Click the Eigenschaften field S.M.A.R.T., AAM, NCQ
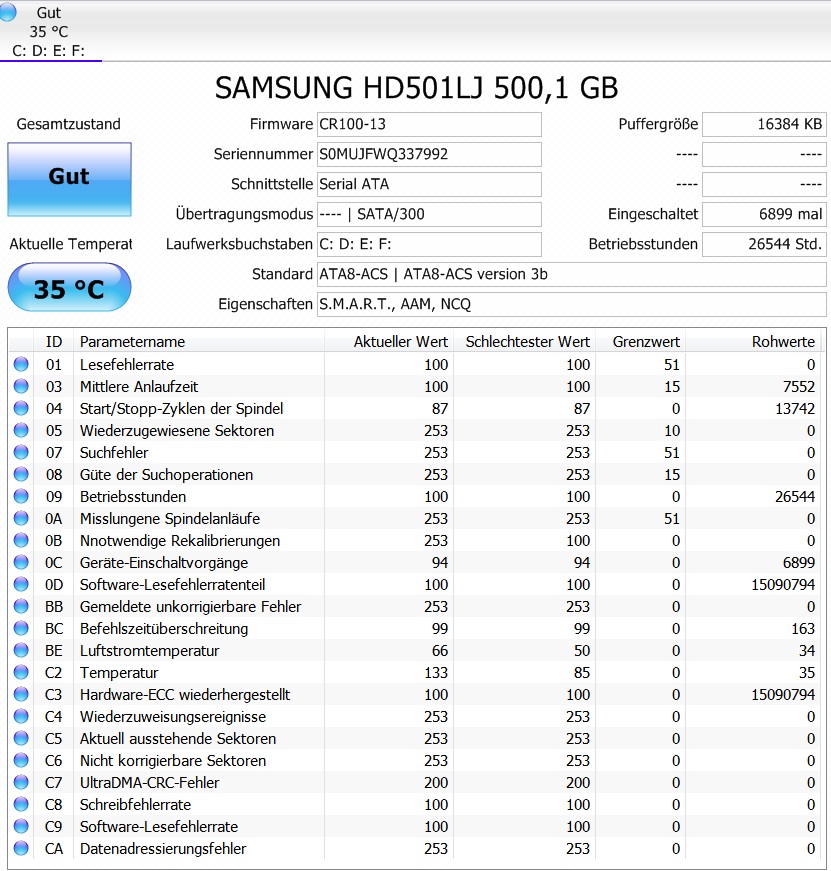The image size is (831, 871). [x=572, y=304]
